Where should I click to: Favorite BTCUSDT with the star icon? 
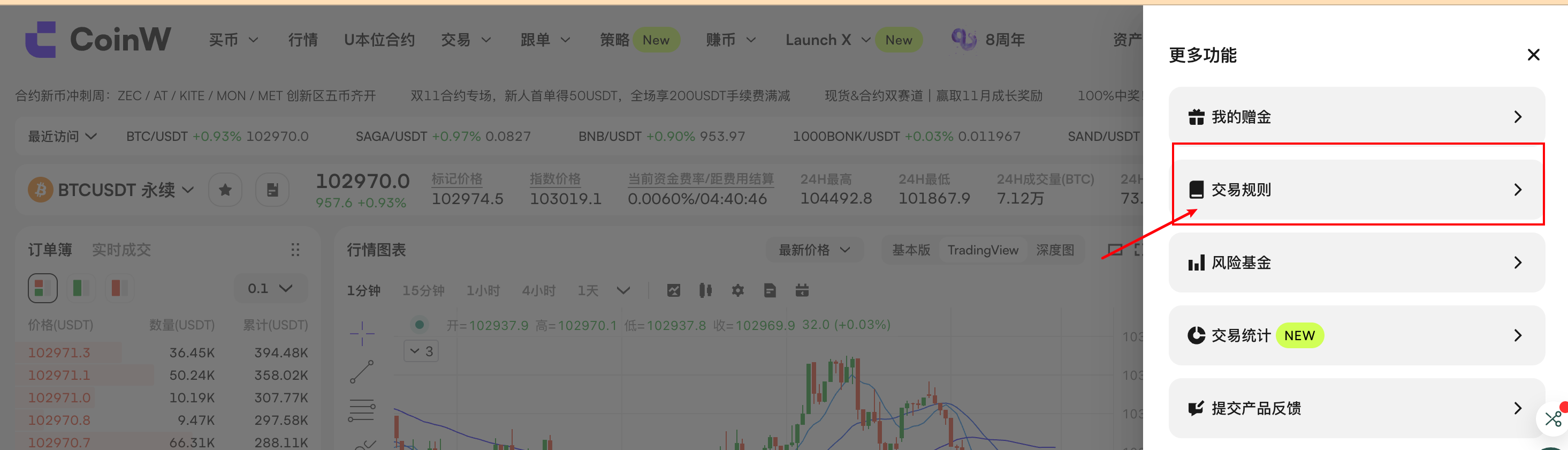[225, 190]
